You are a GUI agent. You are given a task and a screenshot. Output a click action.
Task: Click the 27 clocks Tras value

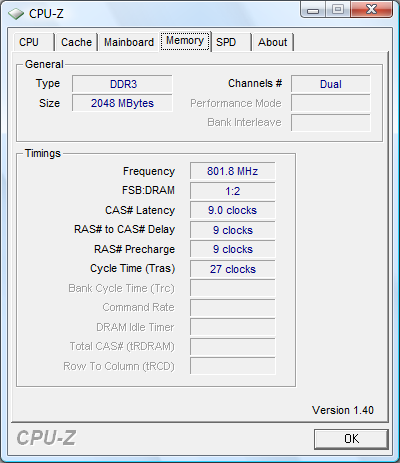[x=233, y=269]
